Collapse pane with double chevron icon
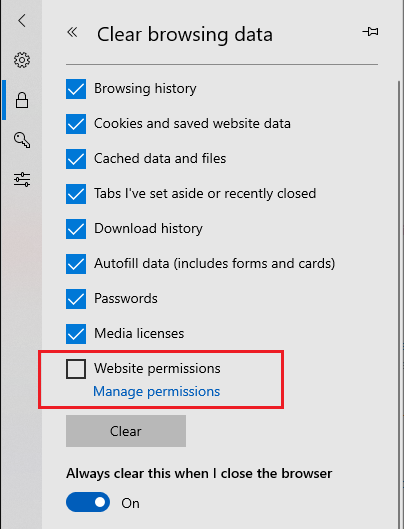Screen dimensions: 404x529 (72, 32)
